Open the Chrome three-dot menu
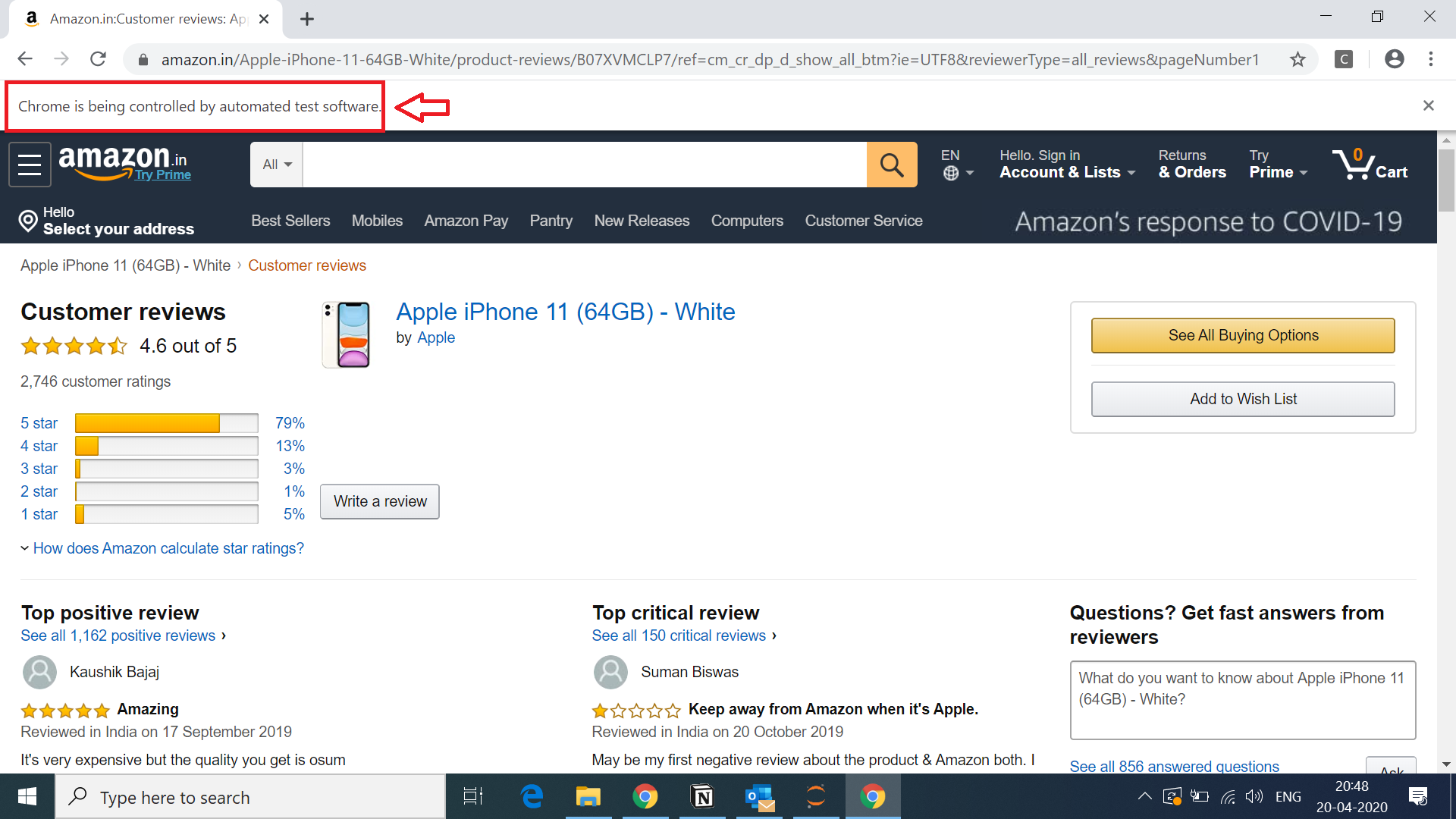1456x819 pixels. tap(1431, 59)
